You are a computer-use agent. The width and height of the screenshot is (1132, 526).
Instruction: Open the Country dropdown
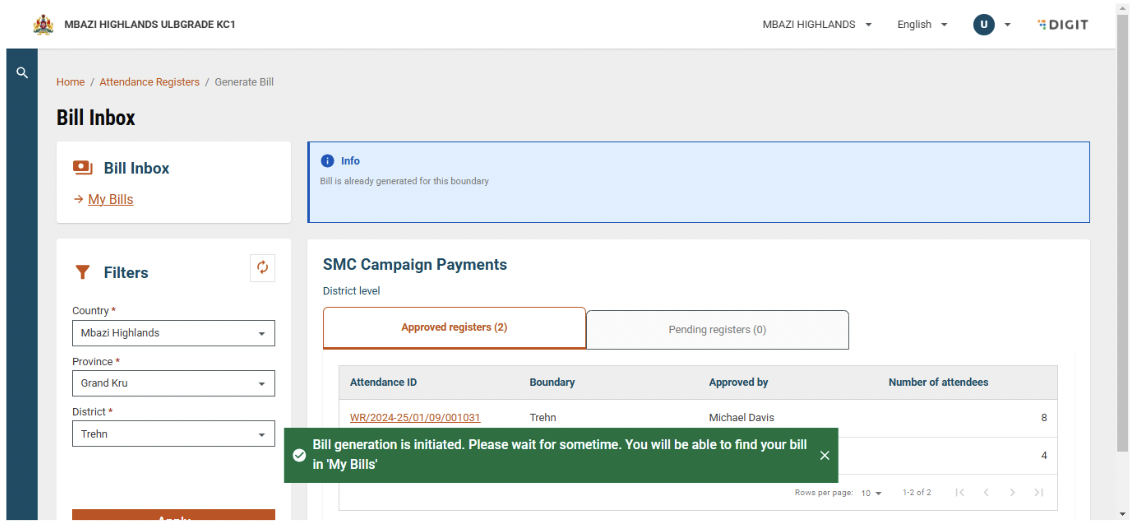point(173,333)
